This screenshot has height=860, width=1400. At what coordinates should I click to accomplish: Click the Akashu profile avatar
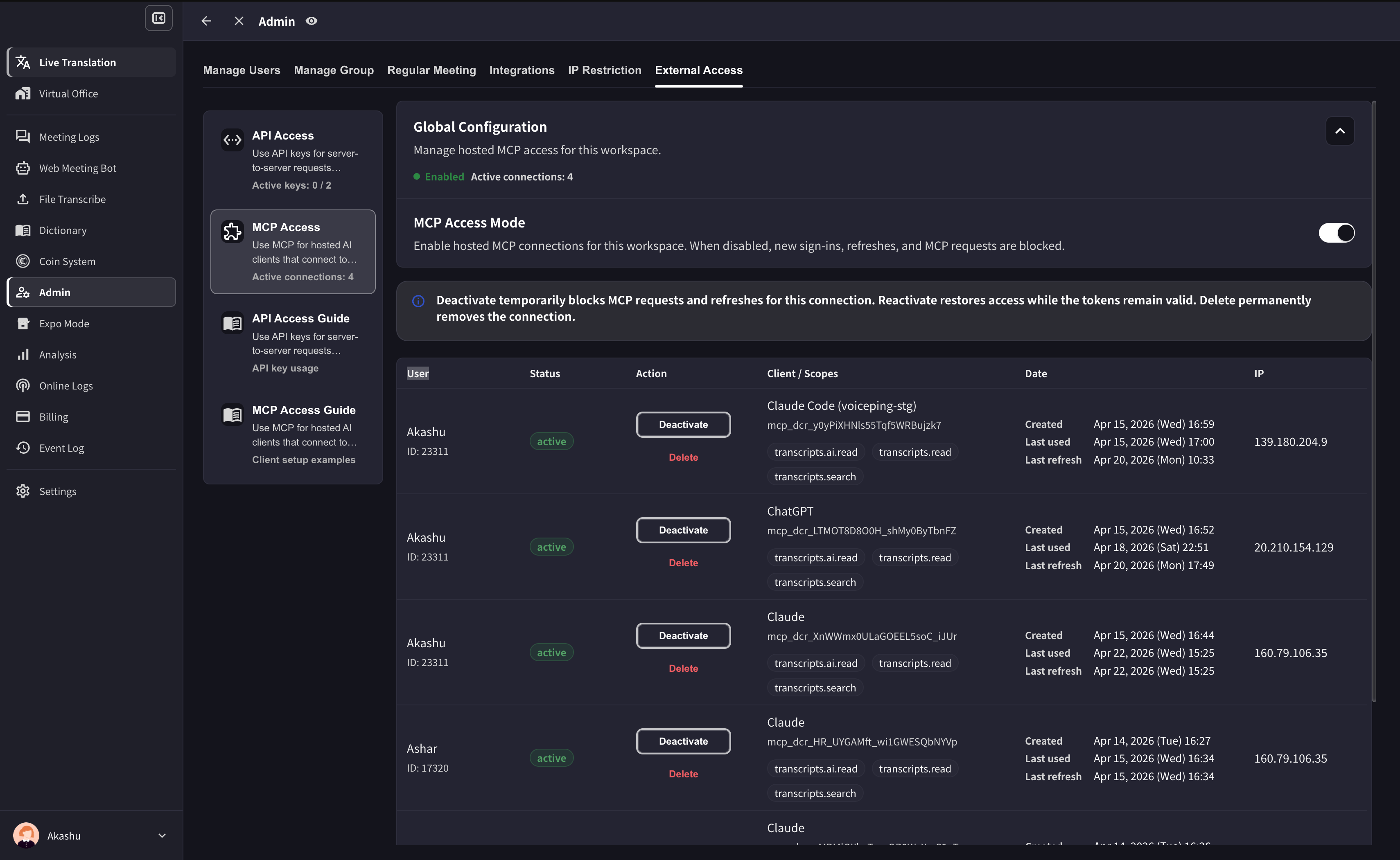(26, 835)
